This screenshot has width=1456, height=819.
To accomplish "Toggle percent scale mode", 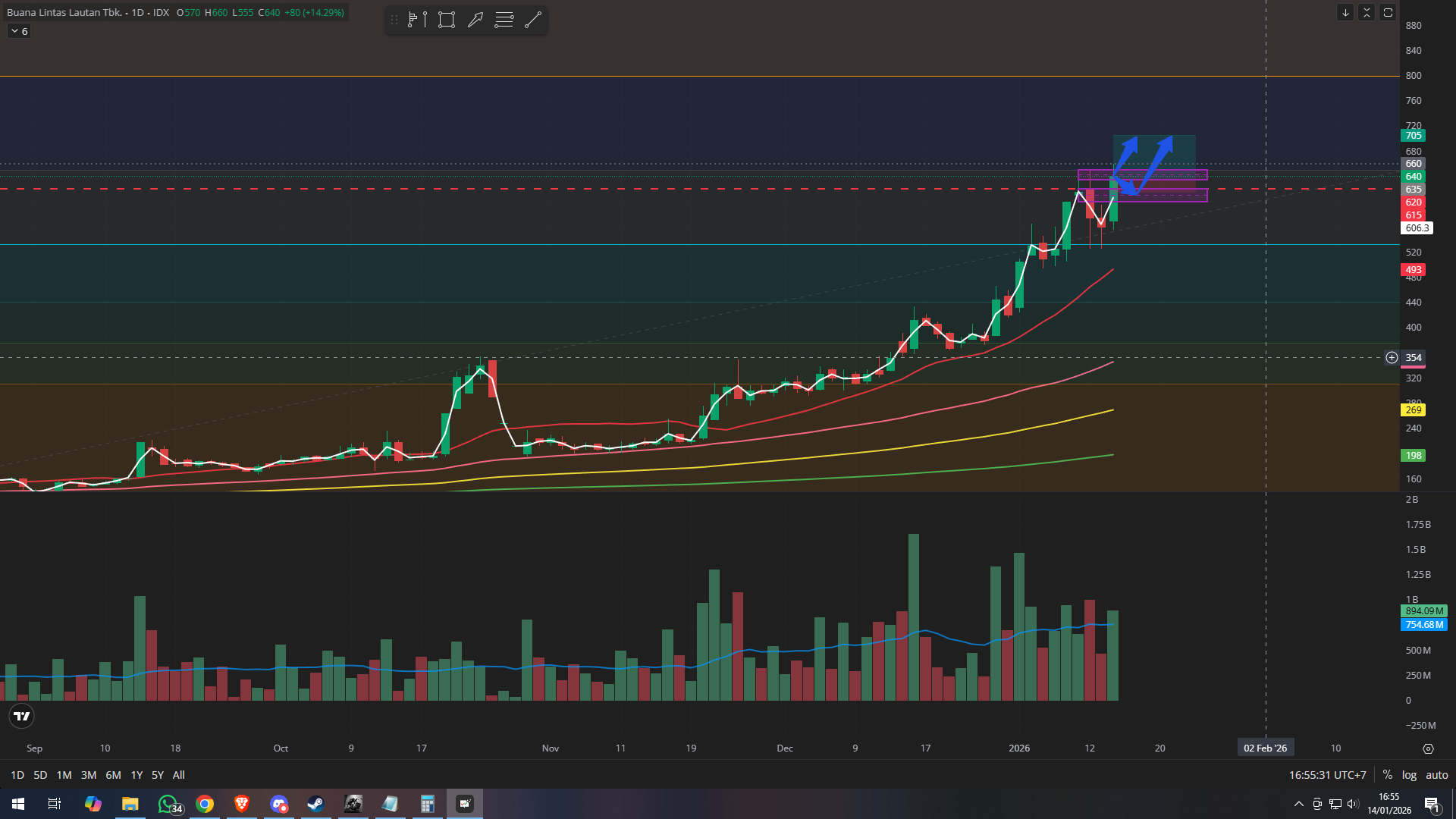I will [x=1387, y=775].
